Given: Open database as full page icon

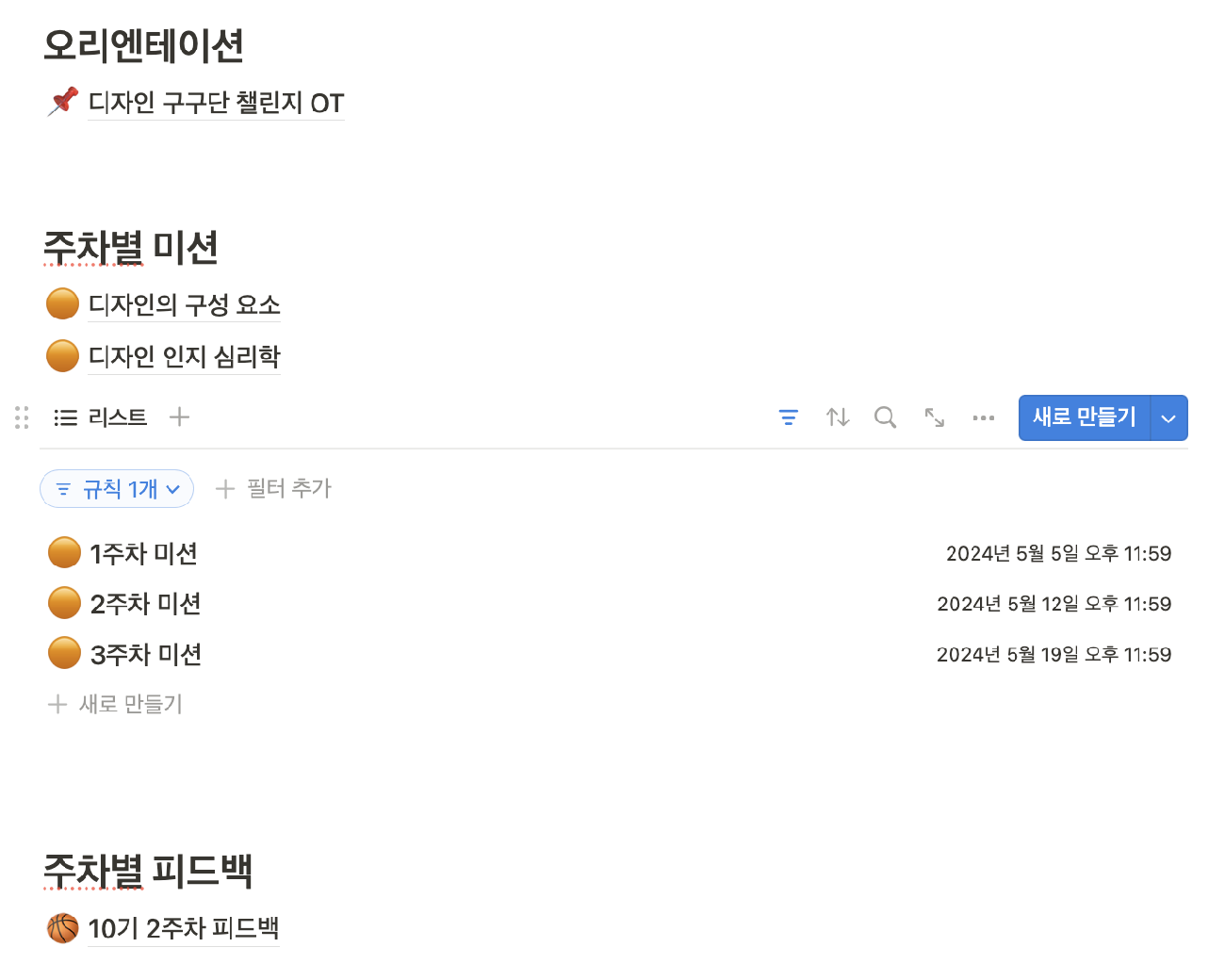Looking at the screenshot, I should (x=935, y=417).
